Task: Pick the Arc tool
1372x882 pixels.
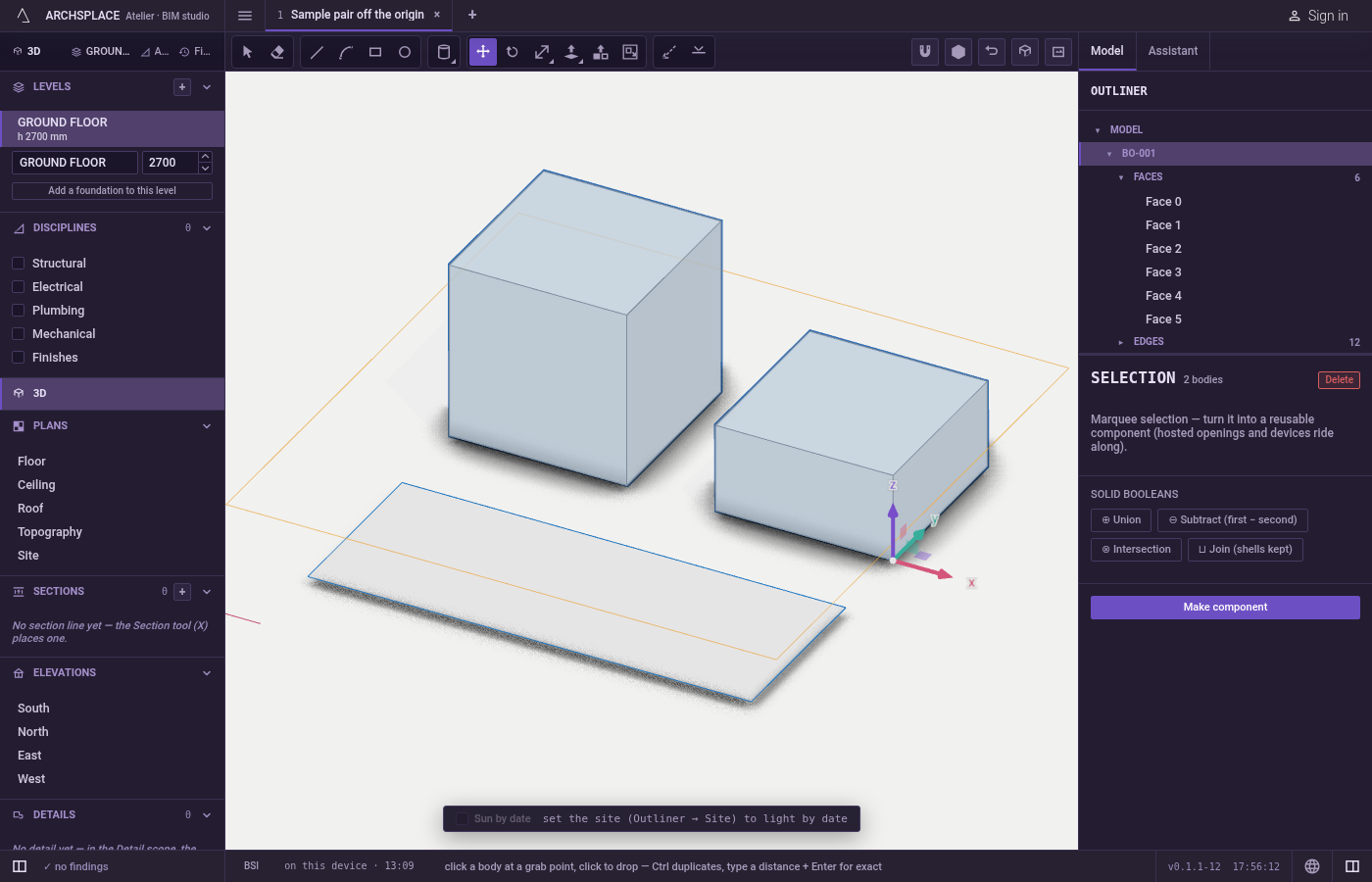Action: coord(346,52)
